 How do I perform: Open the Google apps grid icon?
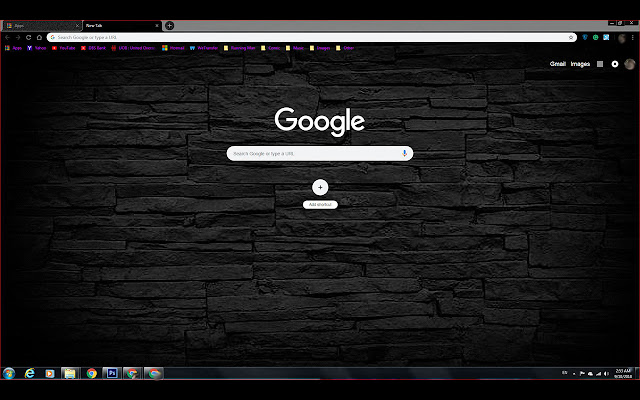tap(600, 64)
